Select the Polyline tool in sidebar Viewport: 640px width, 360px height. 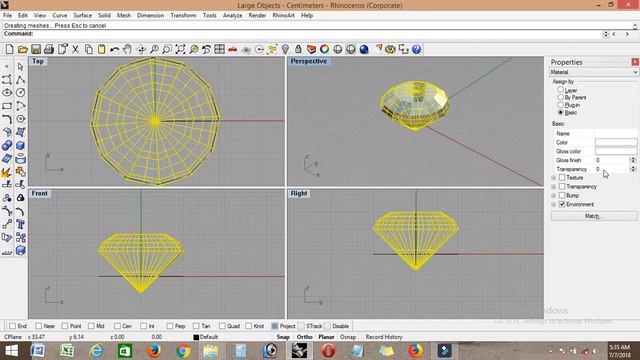point(20,80)
